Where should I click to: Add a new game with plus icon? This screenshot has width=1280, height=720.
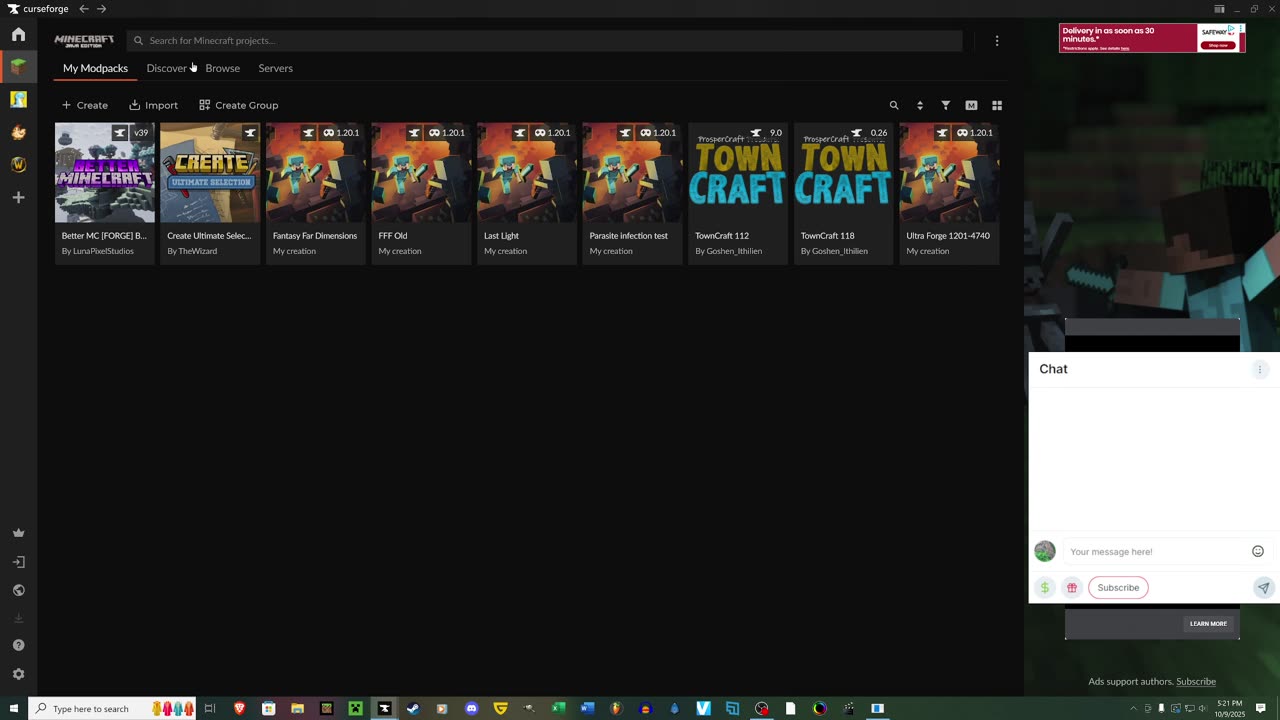[x=18, y=198]
